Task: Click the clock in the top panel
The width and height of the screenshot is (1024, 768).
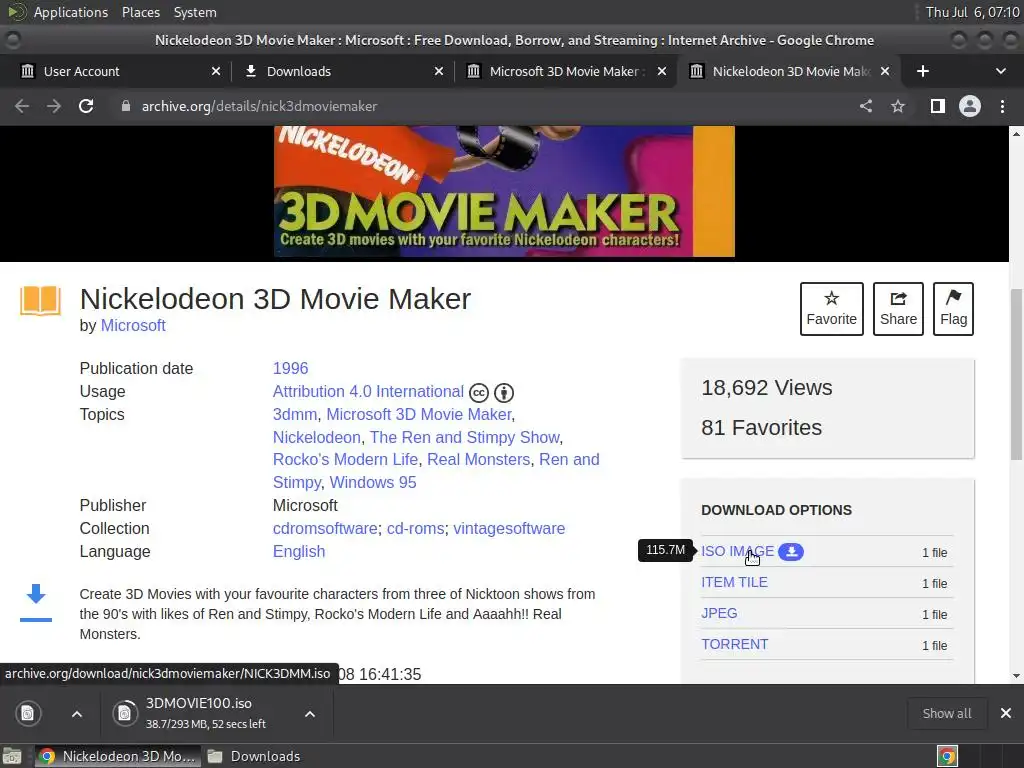Action: point(972,12)
